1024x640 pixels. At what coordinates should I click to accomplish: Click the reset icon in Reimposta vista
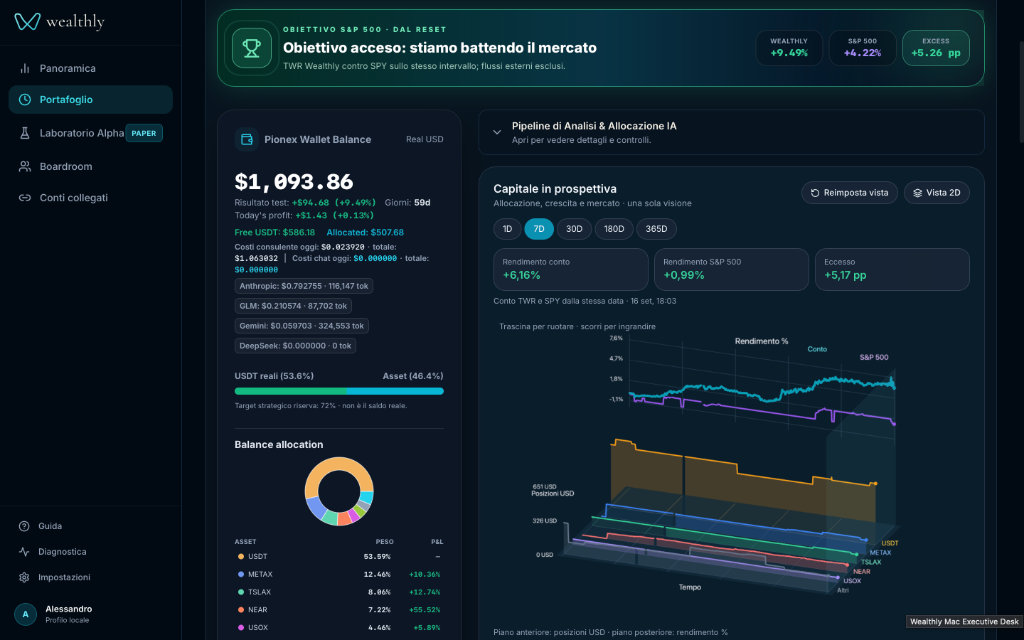[814, 193]
